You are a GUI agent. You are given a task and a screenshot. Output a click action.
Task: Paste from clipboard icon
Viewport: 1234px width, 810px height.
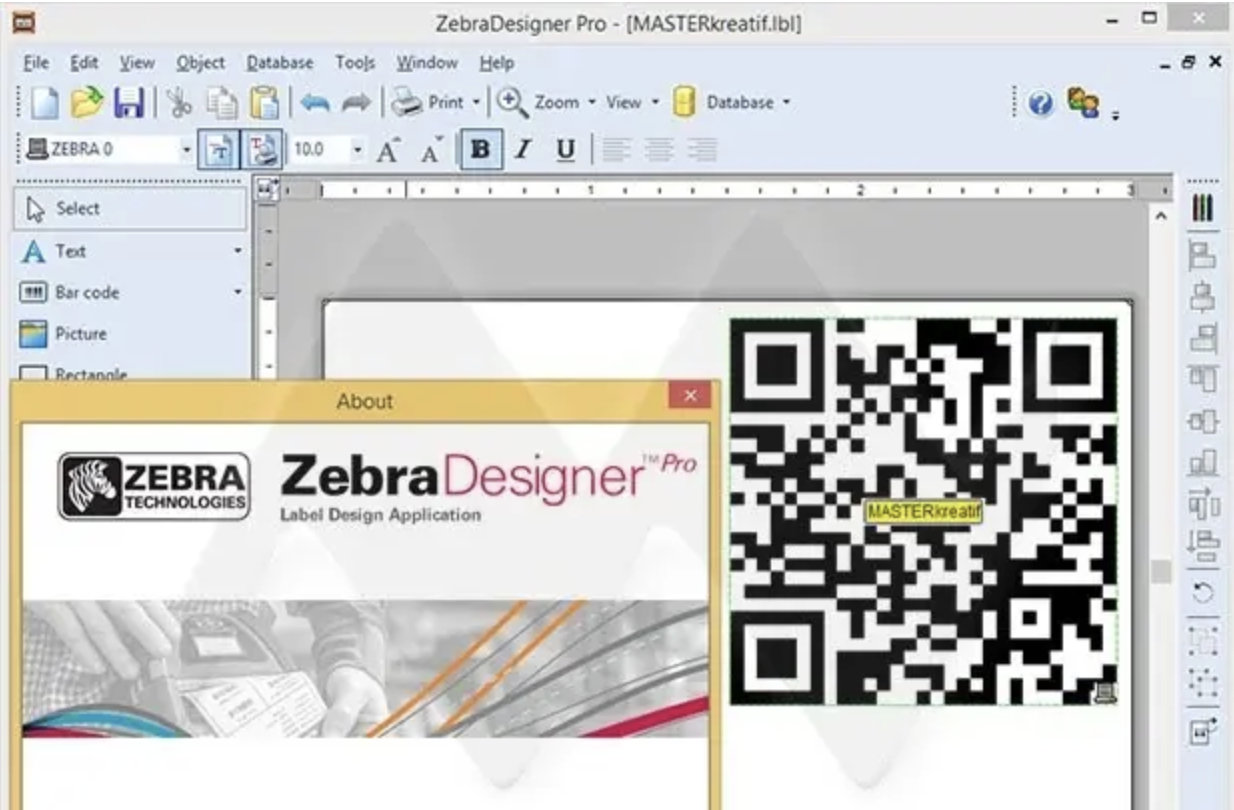coord(263,102)
